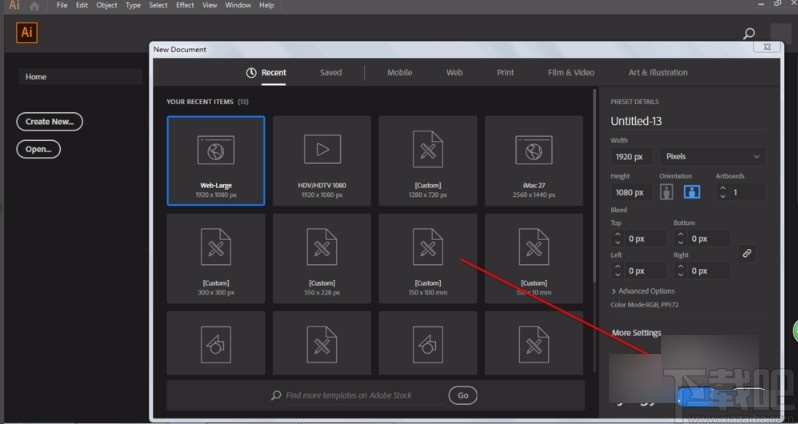Choose the iMac 27 preset
This screenshot has width=798, height=424.
tap(533, 161)
